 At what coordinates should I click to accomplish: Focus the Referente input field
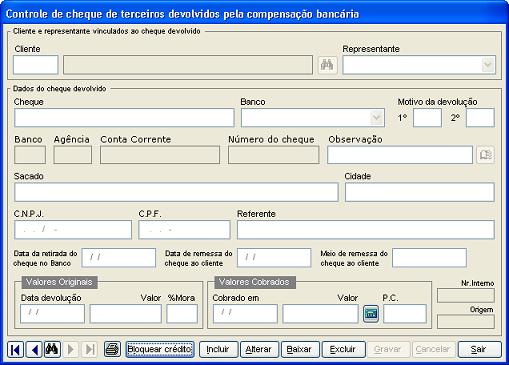[365, 229]
